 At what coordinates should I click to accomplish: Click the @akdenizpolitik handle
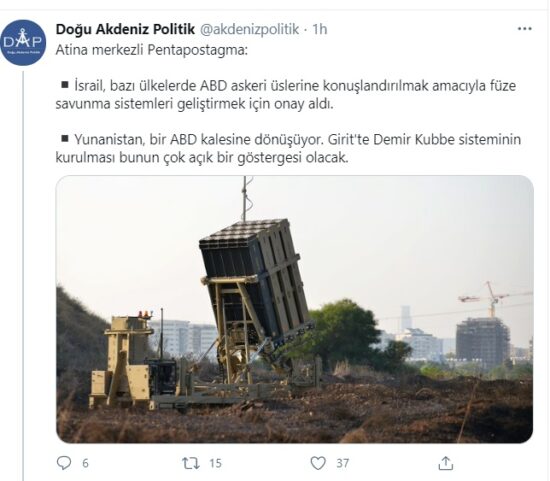pos(249,29)
